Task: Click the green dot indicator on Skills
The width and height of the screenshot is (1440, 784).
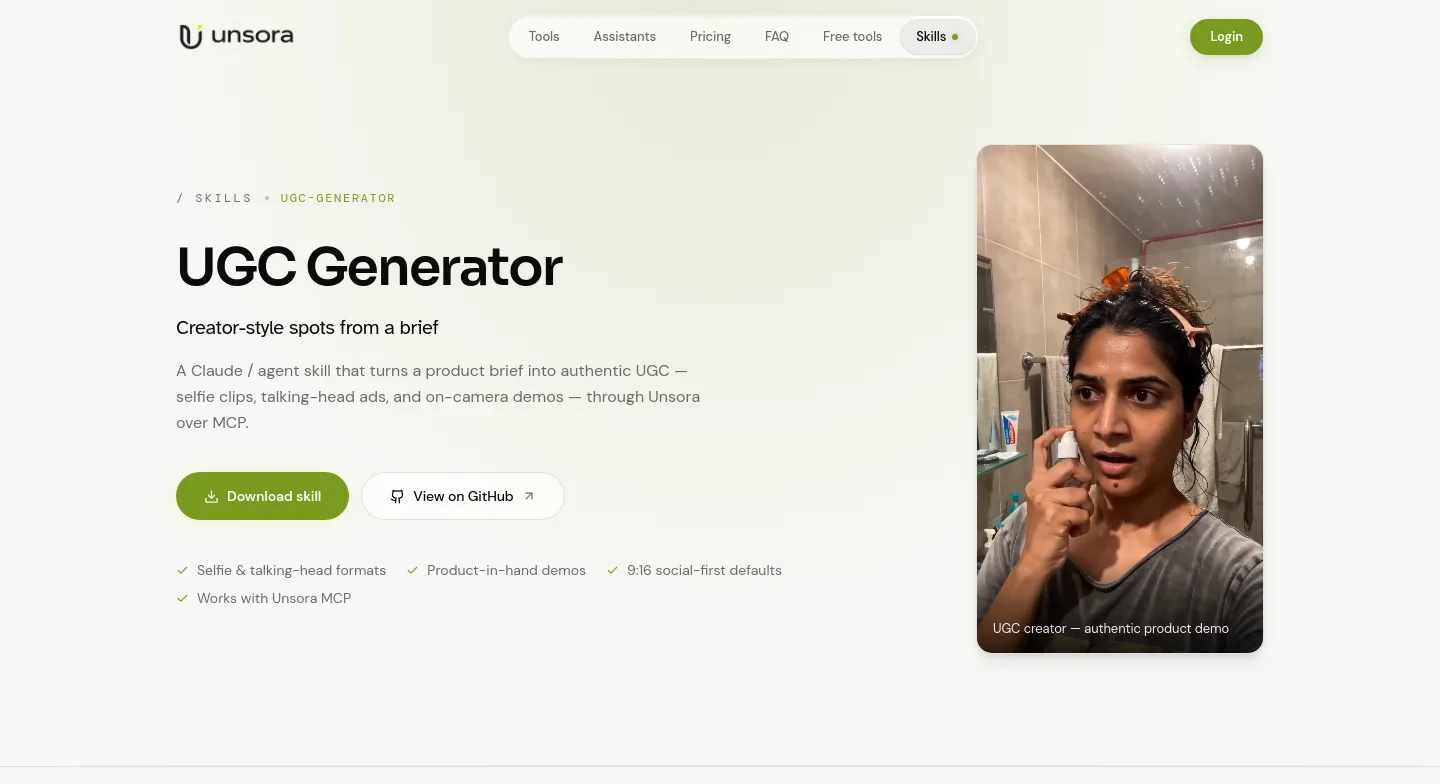Action: coord(955,37)
